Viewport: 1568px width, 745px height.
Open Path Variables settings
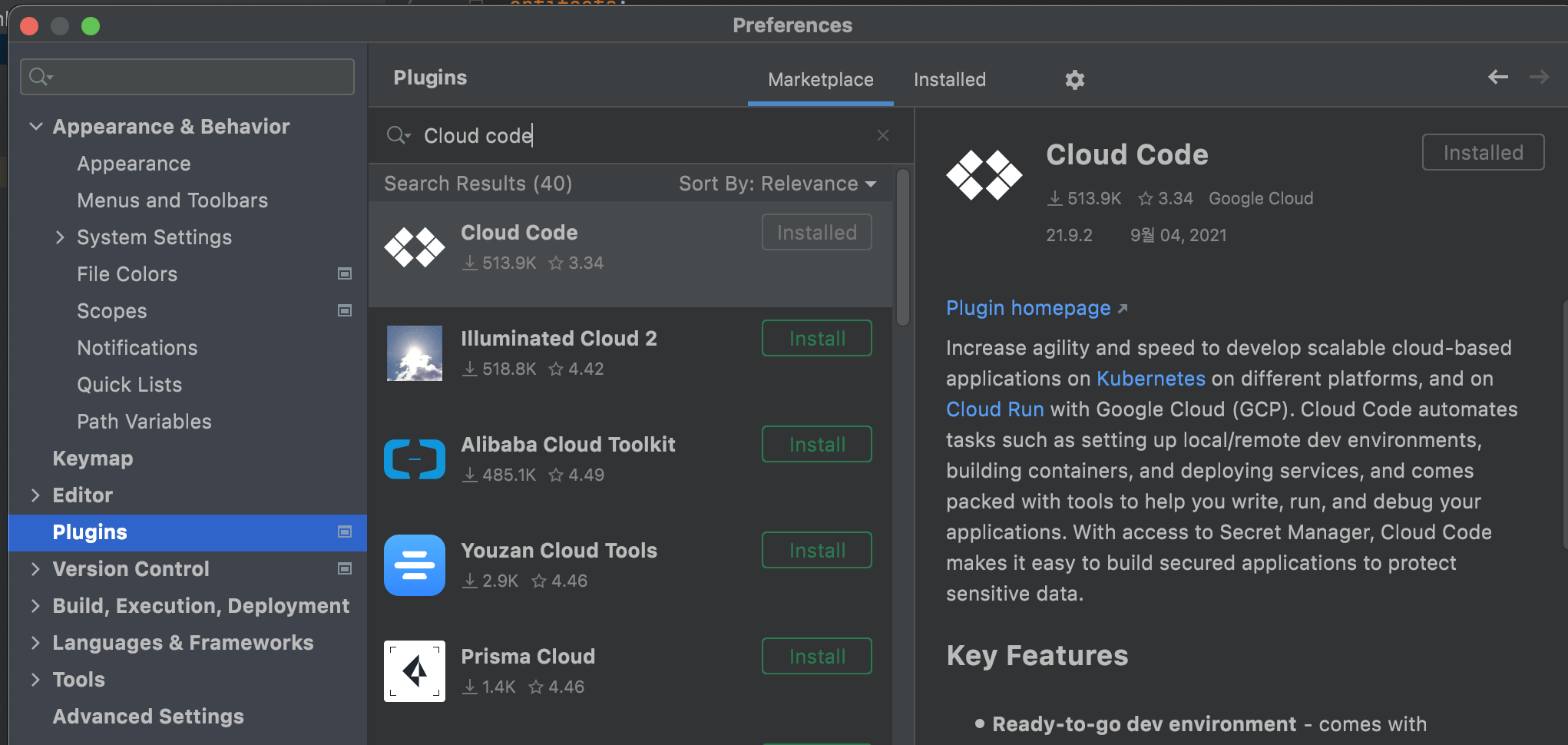pyautogui.click(x=144, y=422)
